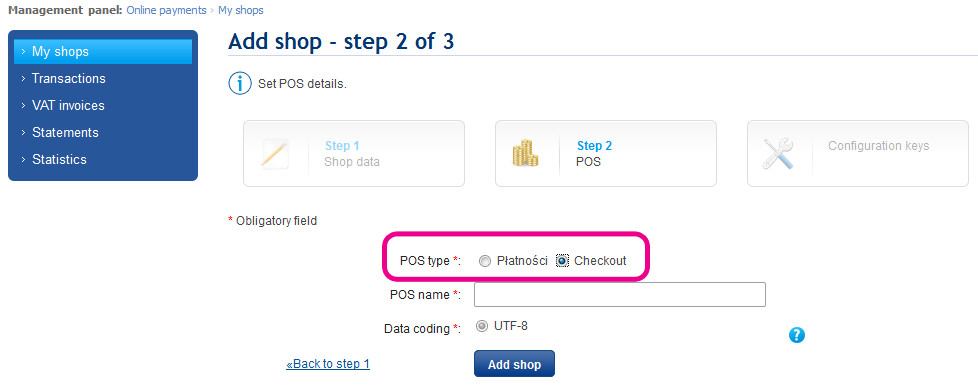The width and height of the screenshot is (978, 392).
Task: Select the UTF-8 data coding radio button
Action: click(x=482, y=326)
